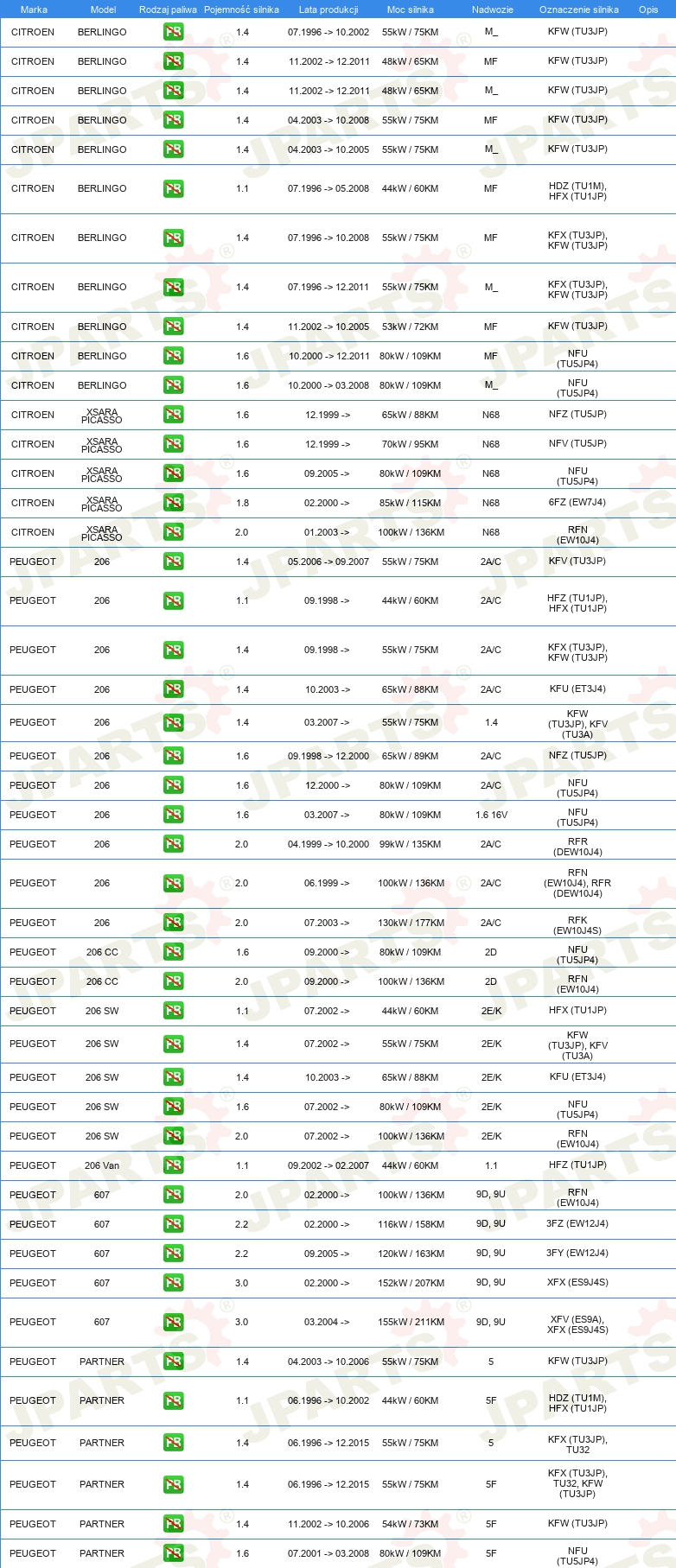Image resolution: width=676 pixels, height=1568 pixels.
Task: Click petrol icon in 206 Van row
Action: pos(173,1165)
